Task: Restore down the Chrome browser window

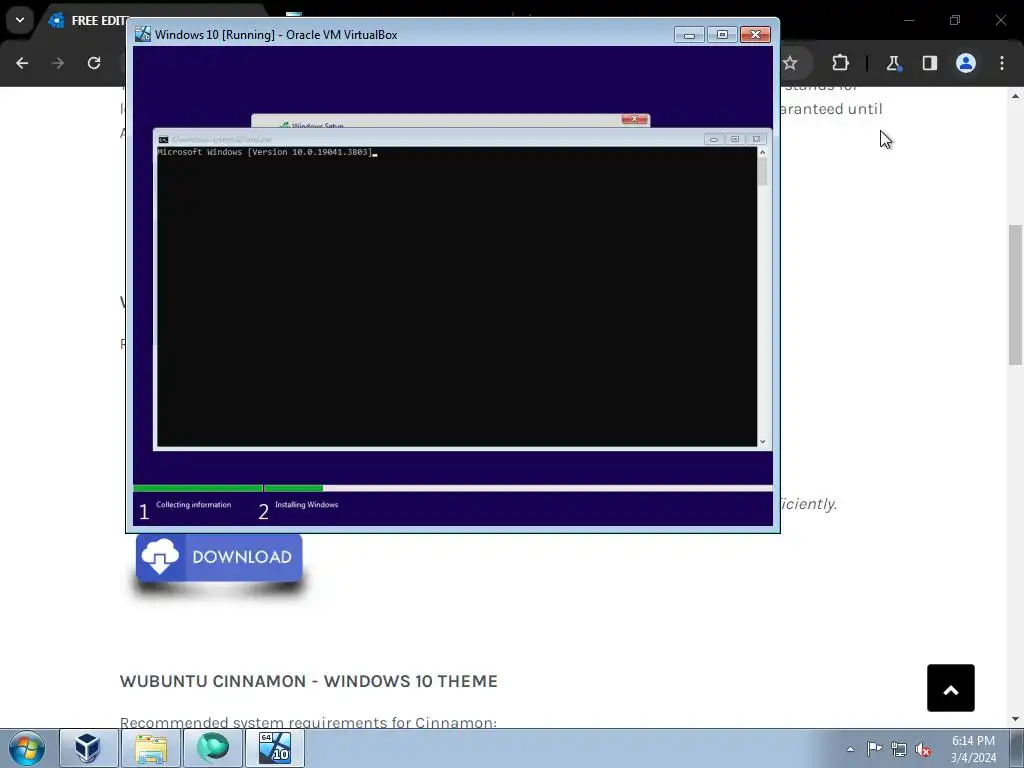Action: click(955, 20)
